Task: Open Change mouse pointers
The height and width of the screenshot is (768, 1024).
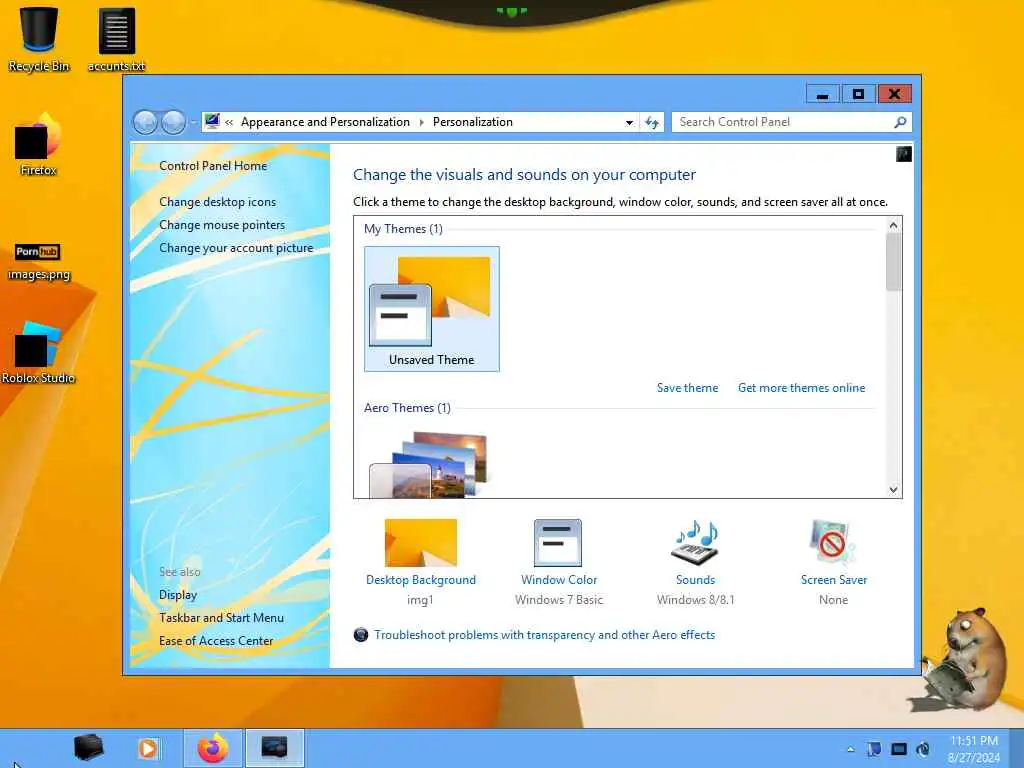Action: tap(222, 225)
